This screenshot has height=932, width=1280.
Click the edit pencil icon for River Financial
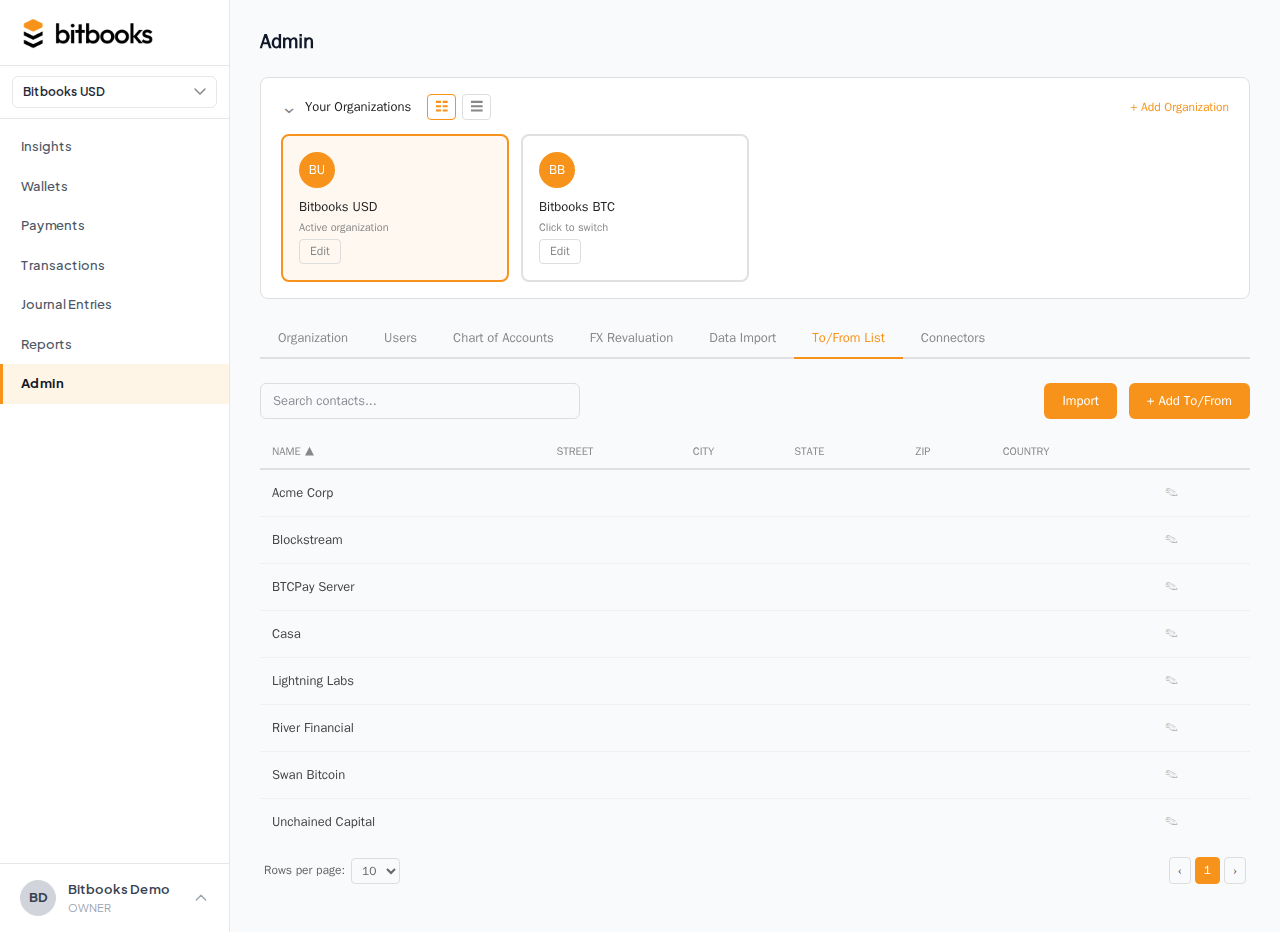click(x=1171, y=727)
